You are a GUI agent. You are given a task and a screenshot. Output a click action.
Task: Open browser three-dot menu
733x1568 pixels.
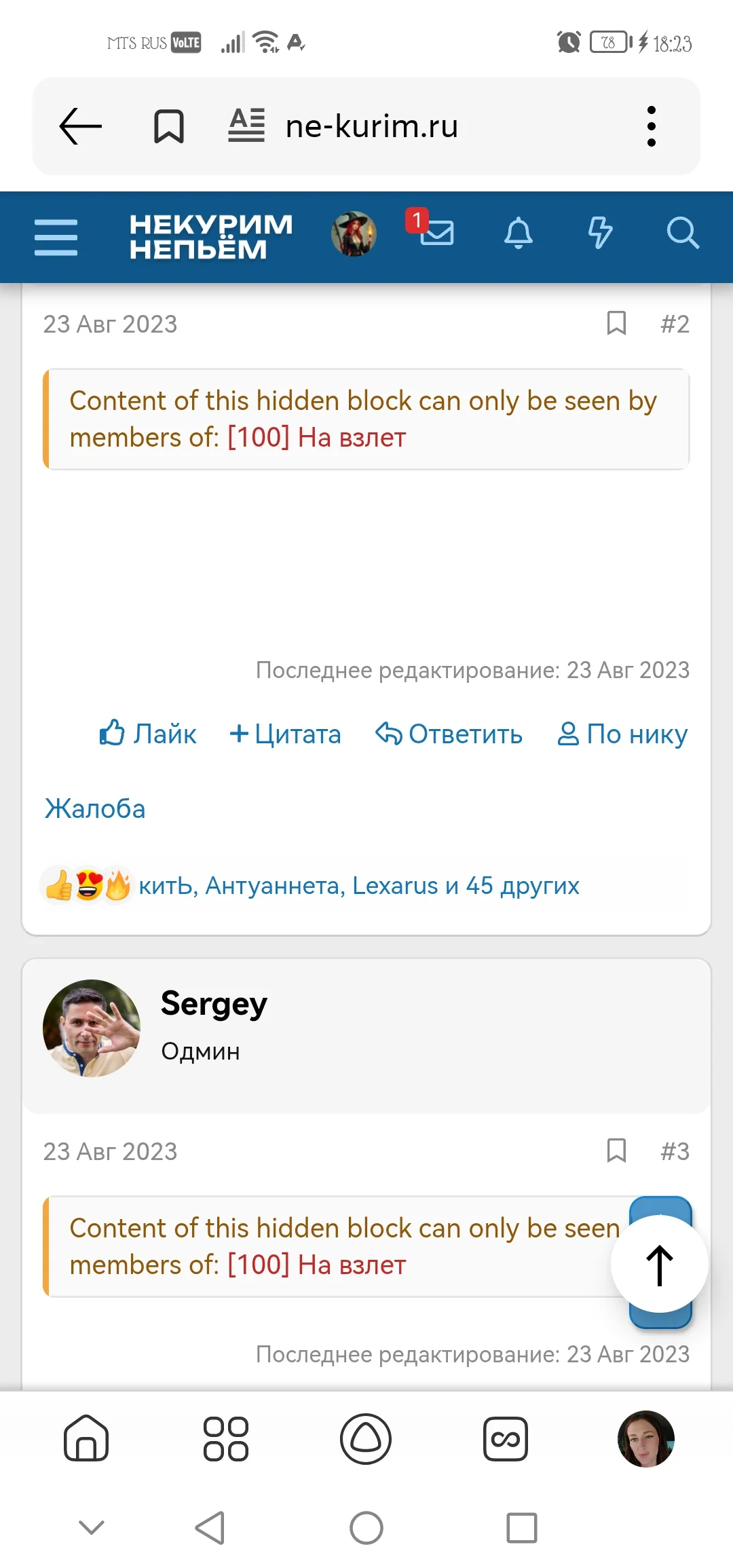point(651,126)
